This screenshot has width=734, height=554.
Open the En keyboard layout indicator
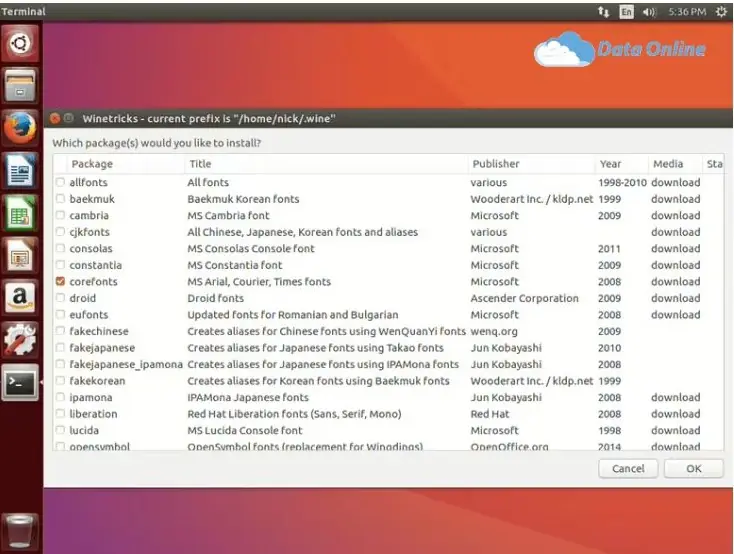click(626, 12)
